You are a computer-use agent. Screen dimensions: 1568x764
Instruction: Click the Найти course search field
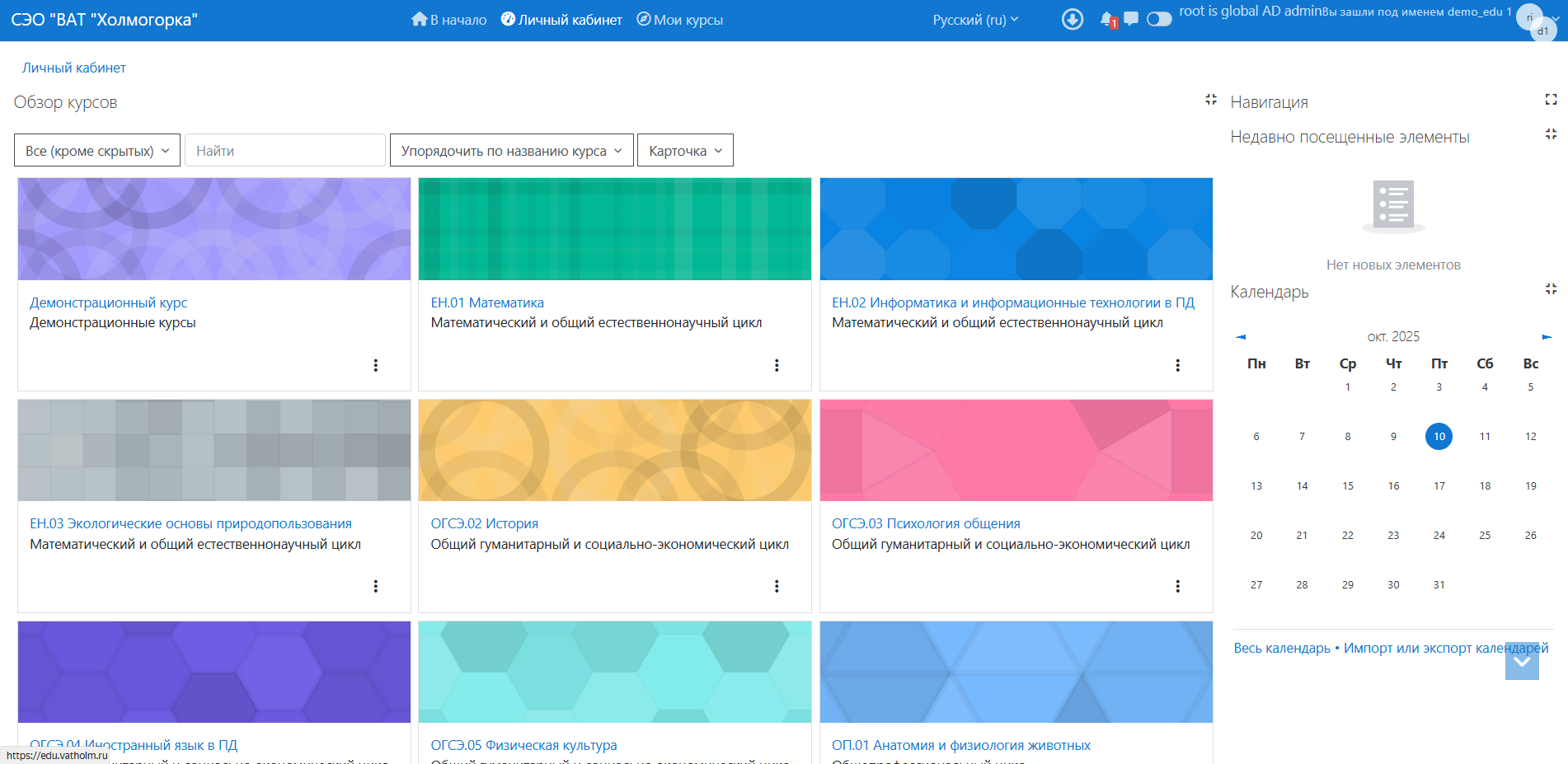(x=284, y=151)
